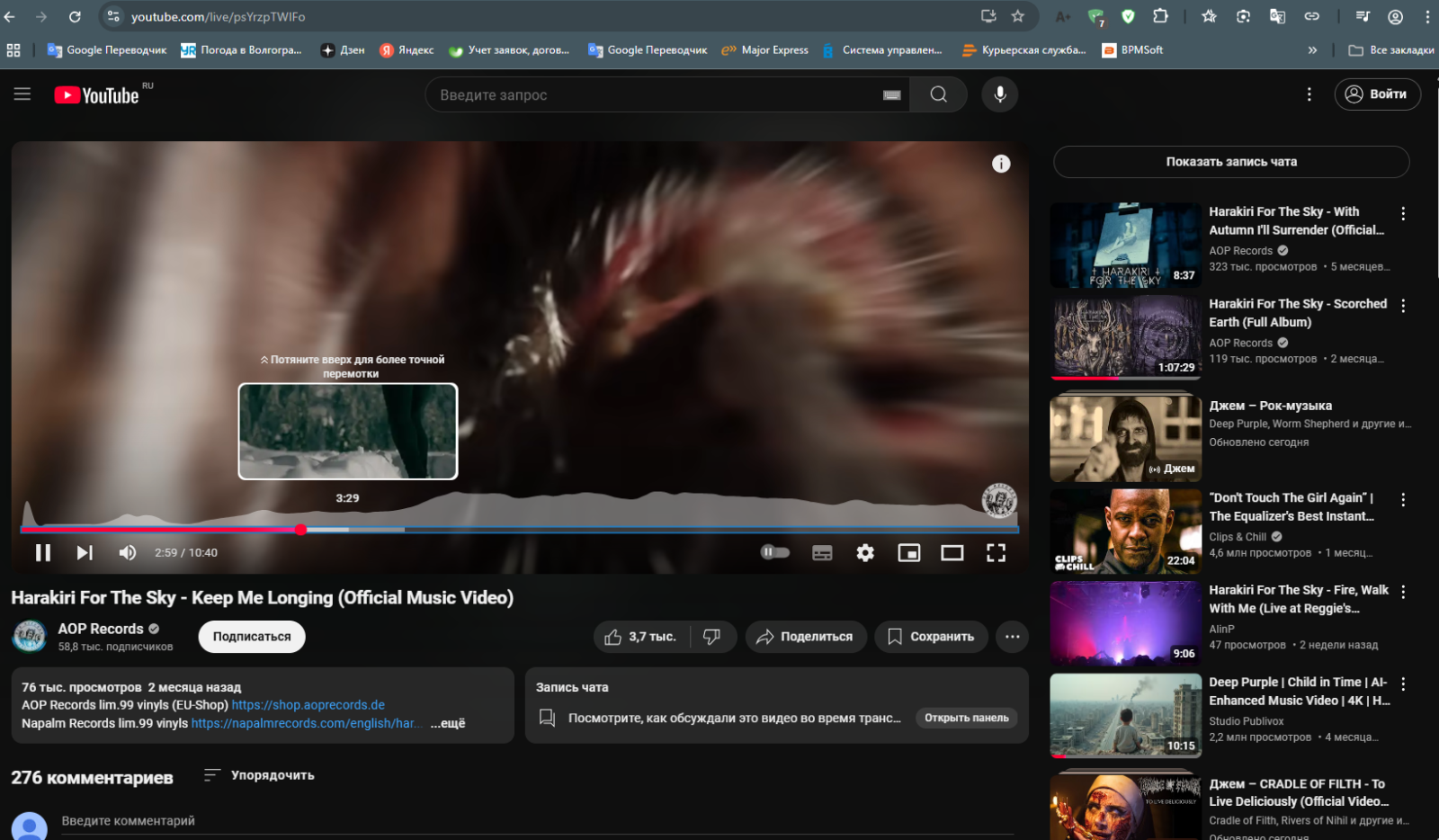Viewport: 1439px width, 840px height.
Task: Open Яндекс bookmark
Action: (x=407, y=50)
